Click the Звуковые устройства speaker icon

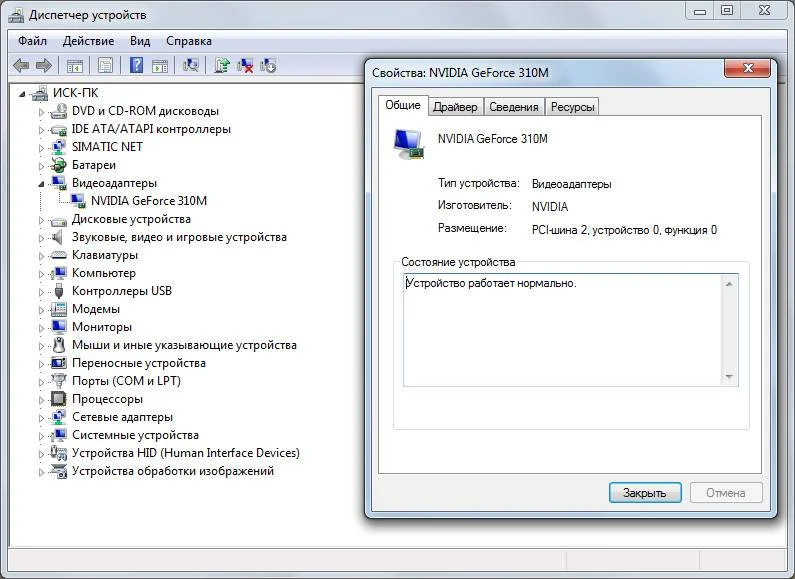tap(58, 237)
